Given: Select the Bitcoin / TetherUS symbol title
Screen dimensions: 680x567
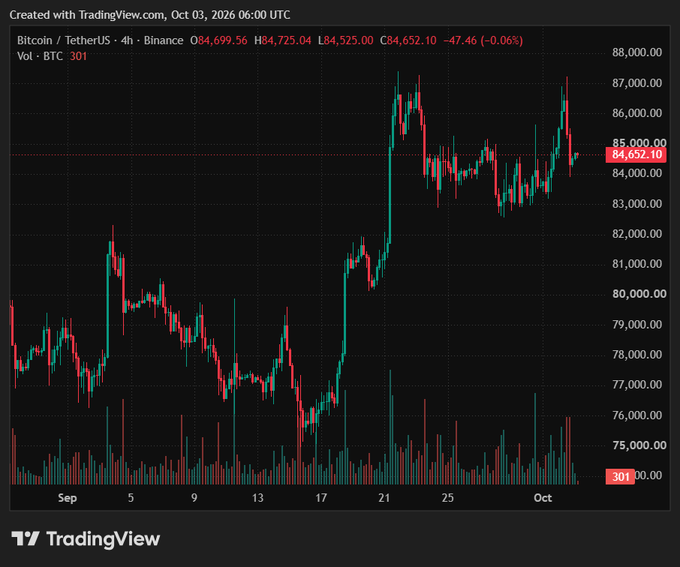Looking at the screenshot, I should click(63, 40).
